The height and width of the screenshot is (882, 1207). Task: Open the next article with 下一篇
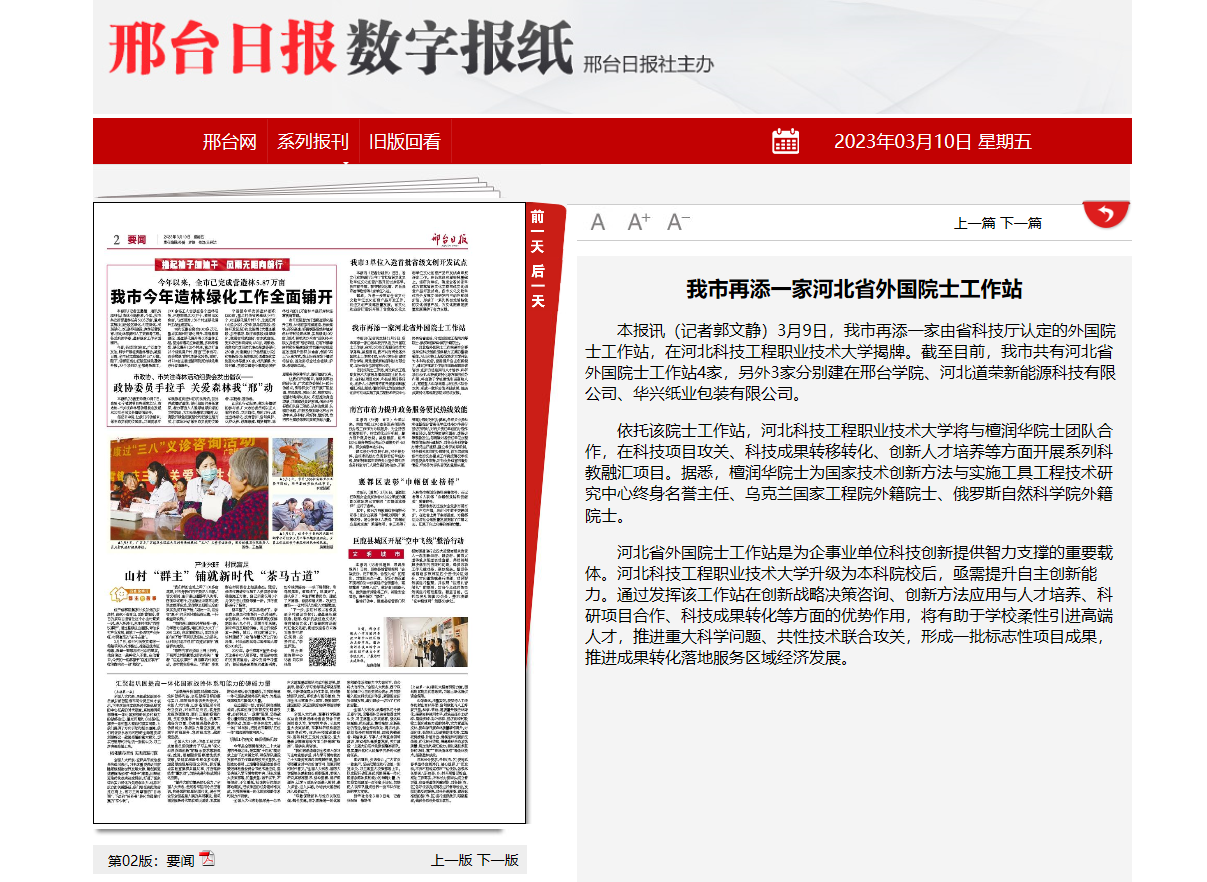coord(1021,223)
